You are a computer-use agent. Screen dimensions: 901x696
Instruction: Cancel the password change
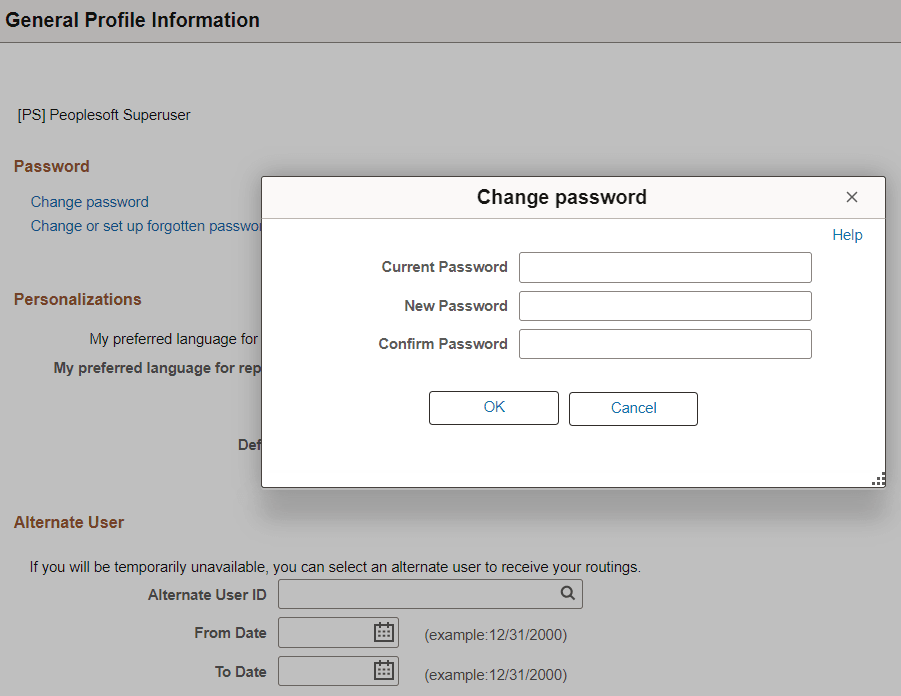633,407
